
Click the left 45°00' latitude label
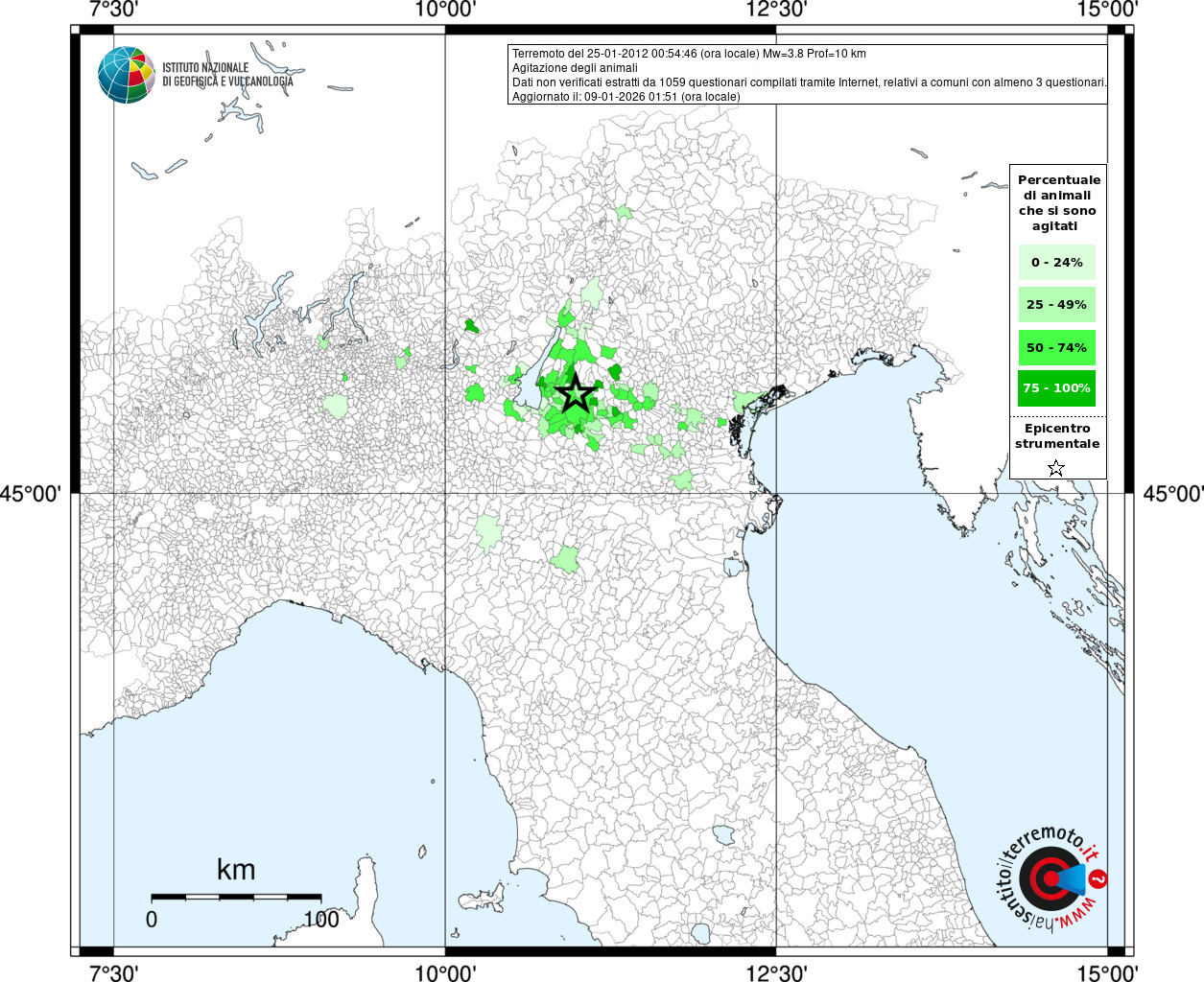coord(31,494)
